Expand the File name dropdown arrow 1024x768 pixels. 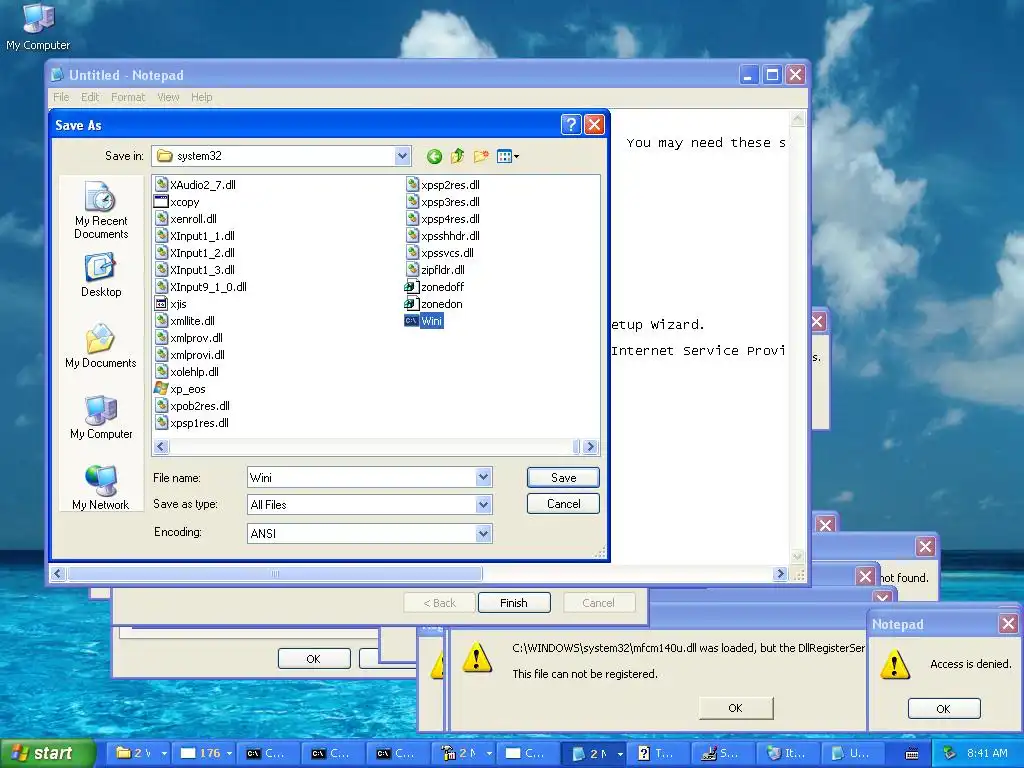[483, 477]
